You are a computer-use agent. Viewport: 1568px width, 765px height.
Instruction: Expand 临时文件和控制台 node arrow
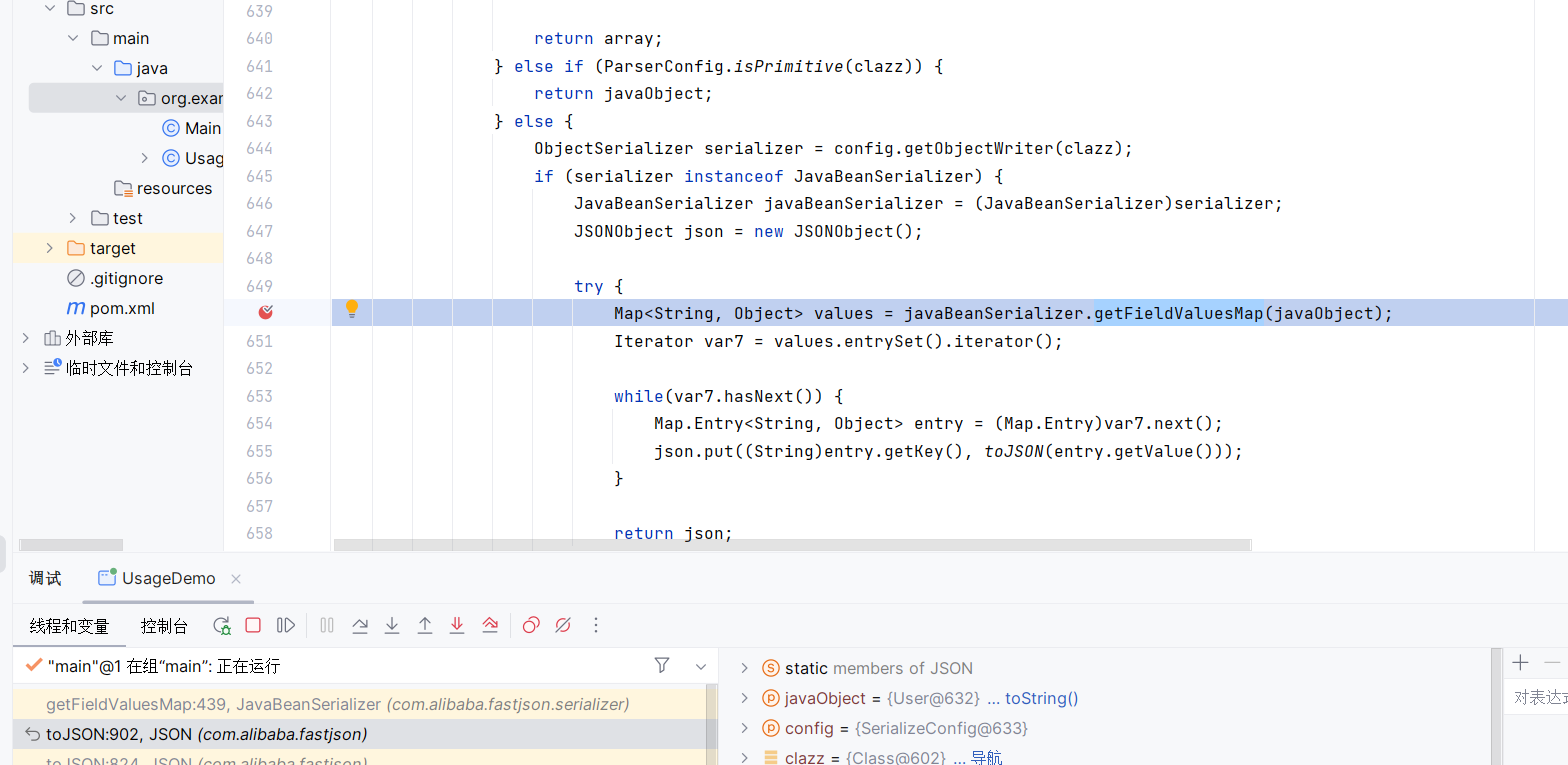coord(25,368)
